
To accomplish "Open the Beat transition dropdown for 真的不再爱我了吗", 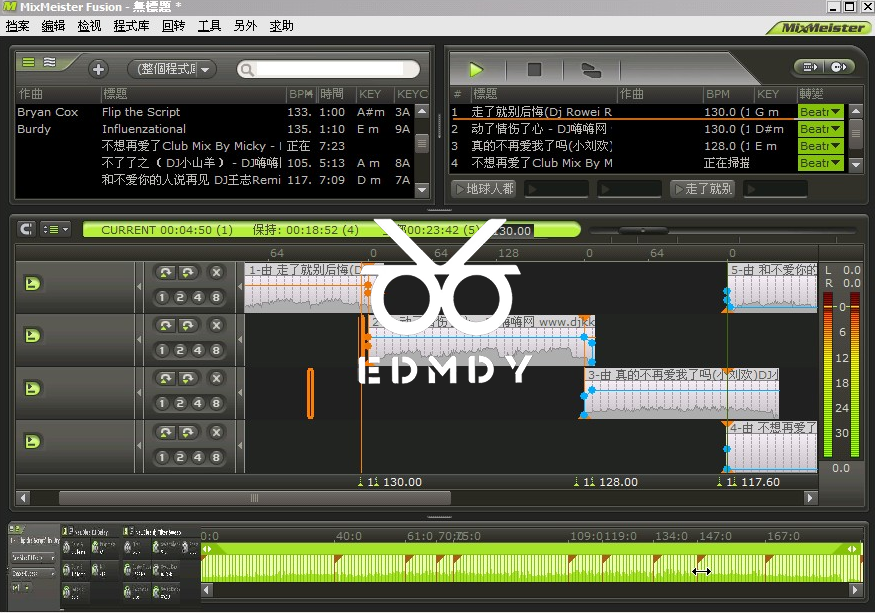I will tap(820, 146).
